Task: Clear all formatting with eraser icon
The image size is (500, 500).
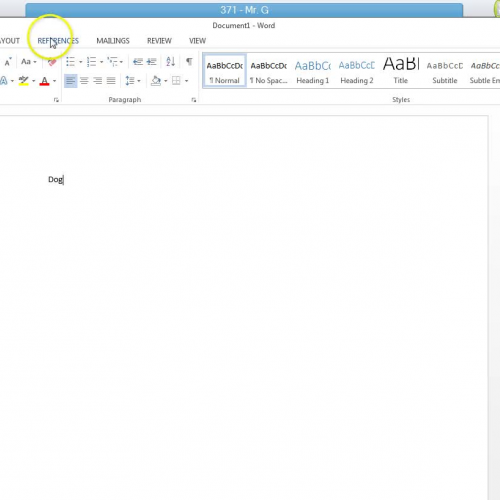Action: [52, 62]
